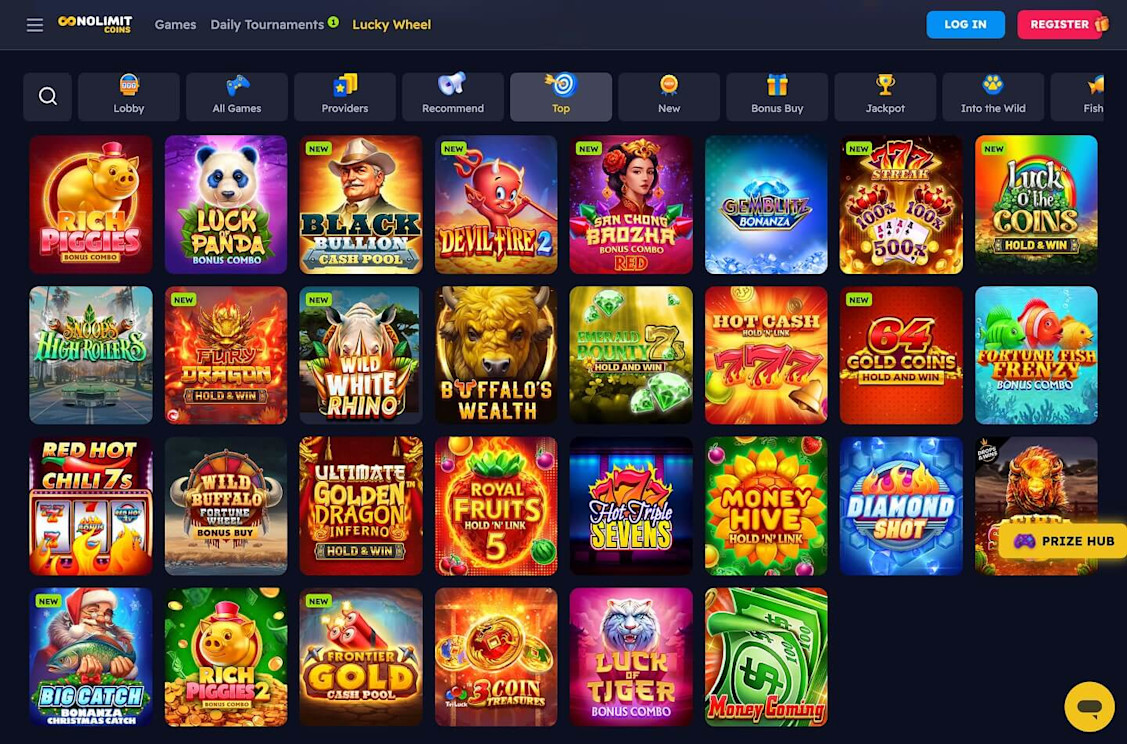Open the hamburger menu icon
The height and width of the screenshot is (744, 1127).
(x=34, y=25)
